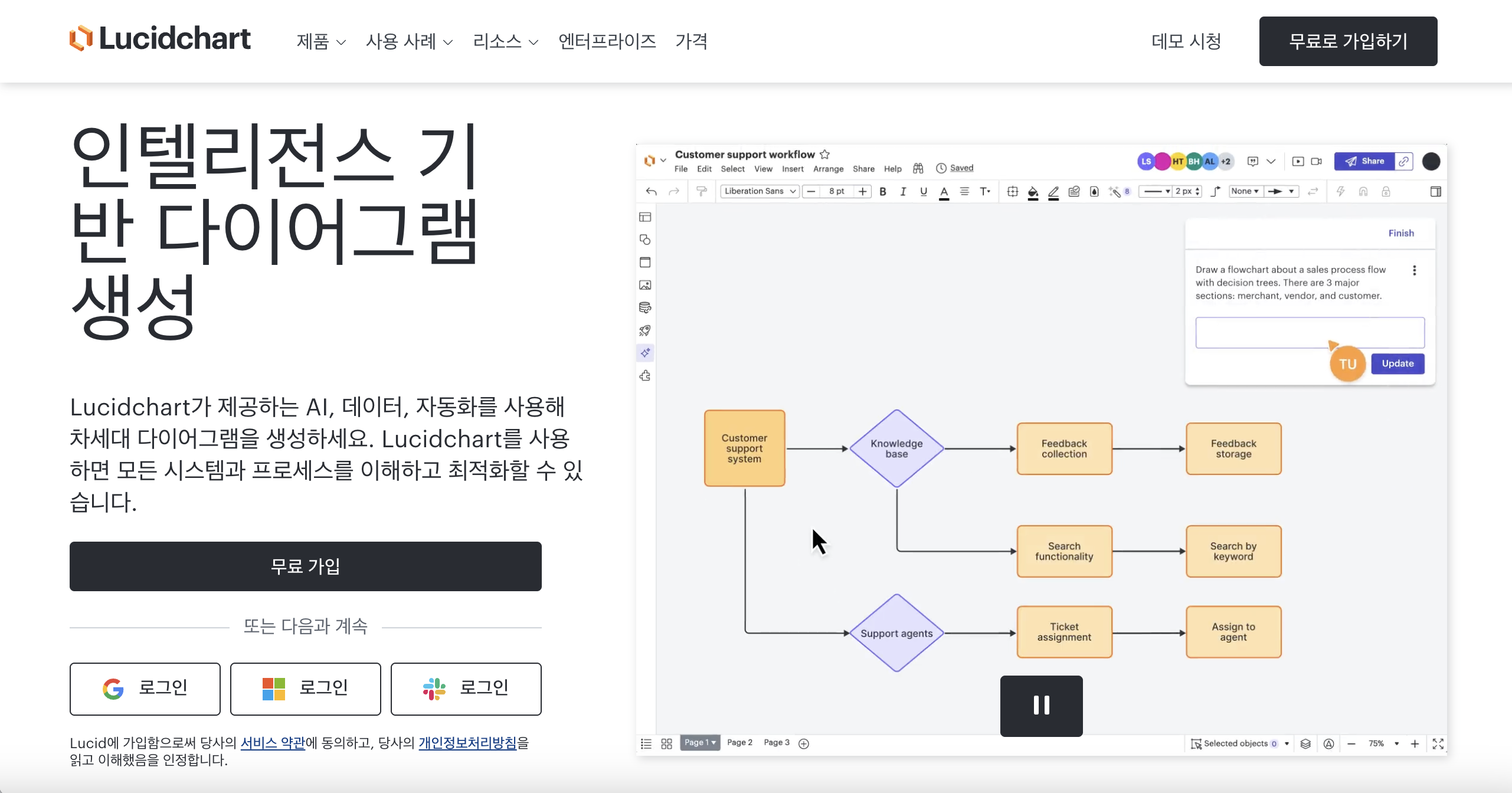Screen dimensions: 1512x793
Task: Open the shapes panel in left sidebar
Action: [x=645, y=240]
